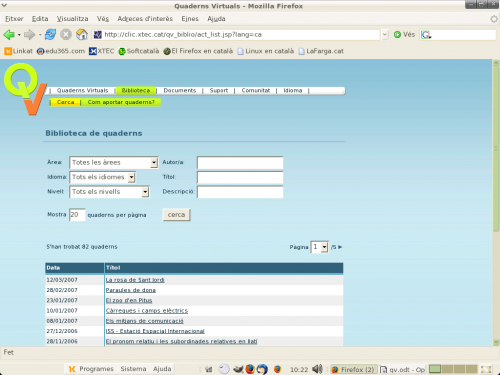Select the Idioma tab in site navigation
Screen dimensions: 500x375
[293, 90]
